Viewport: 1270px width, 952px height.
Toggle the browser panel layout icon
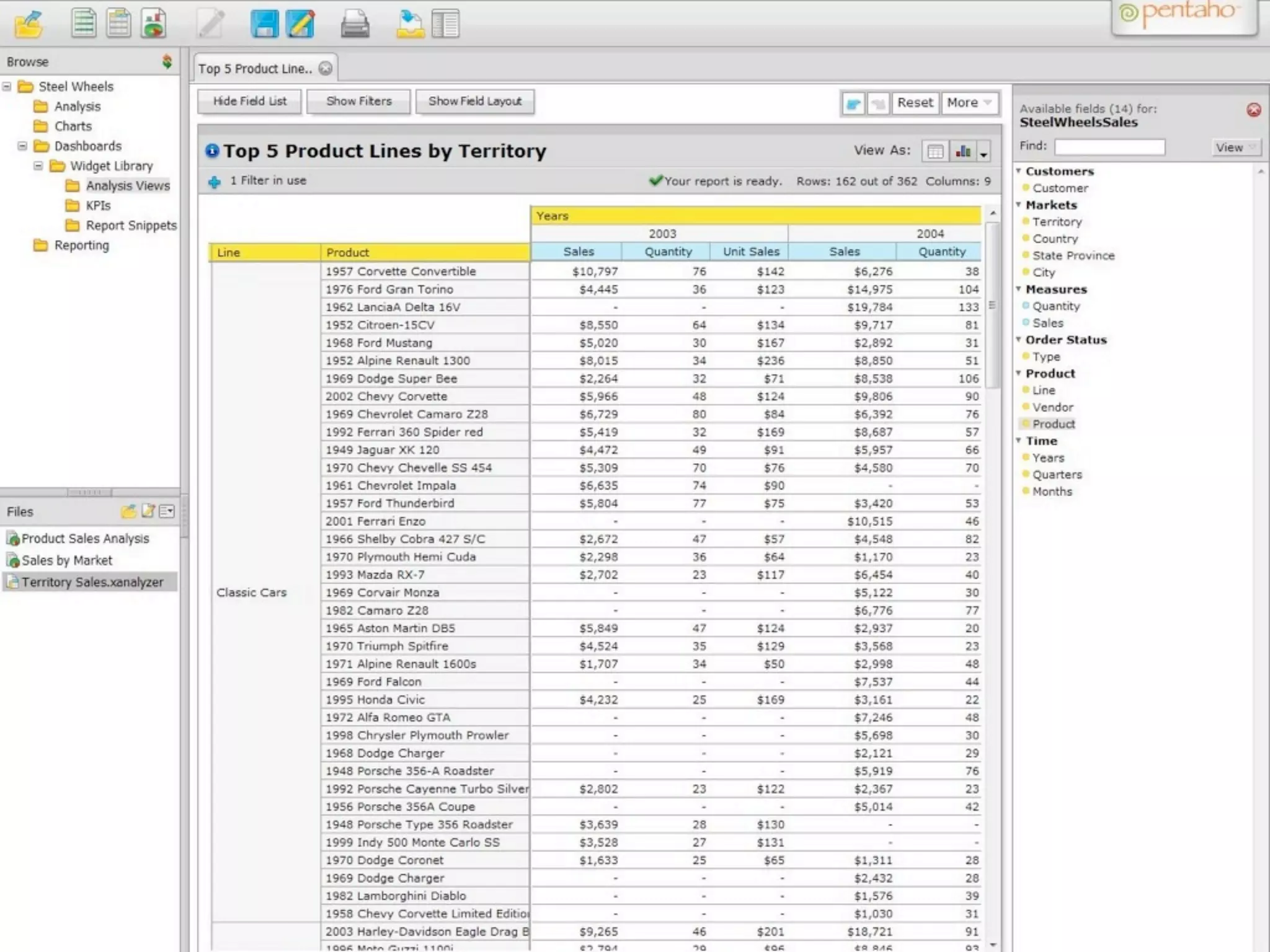coord(445,24)
